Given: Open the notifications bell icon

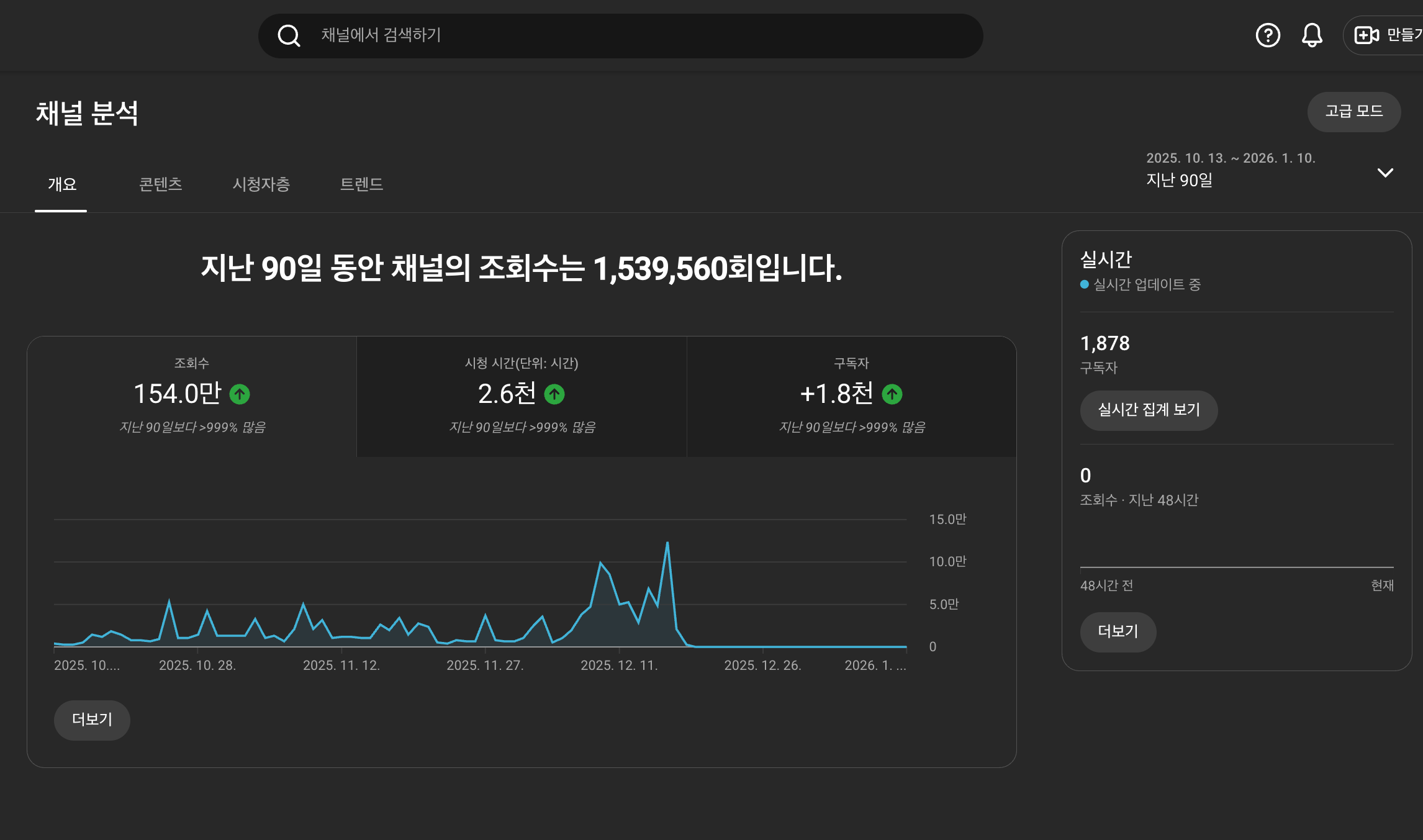Looking at the screenshot, I should [1311, 35].
